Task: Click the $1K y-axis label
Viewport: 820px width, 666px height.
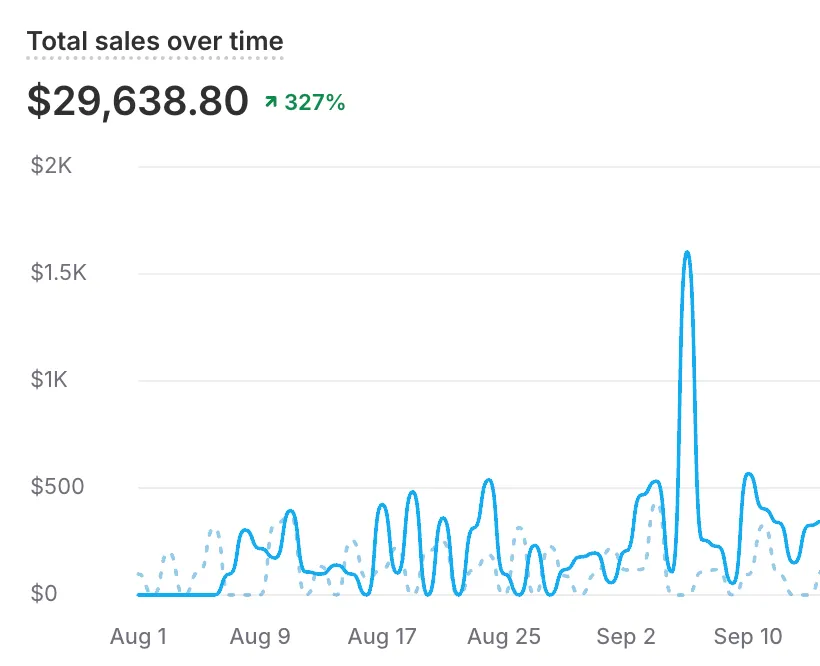Action: 52,380
